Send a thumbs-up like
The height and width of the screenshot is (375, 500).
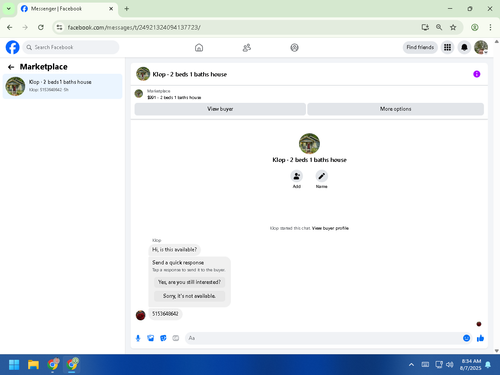(x=480, y=338)
